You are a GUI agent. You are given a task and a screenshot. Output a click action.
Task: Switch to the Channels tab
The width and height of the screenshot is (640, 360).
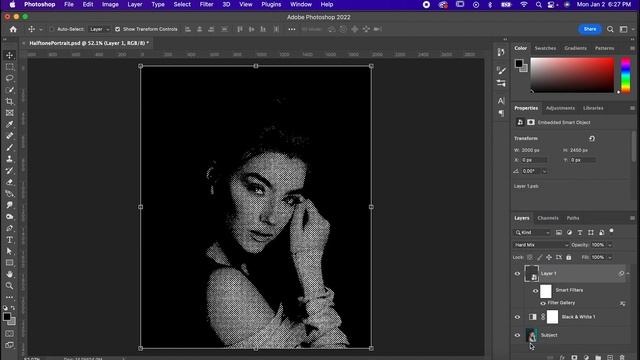point(548,218)
